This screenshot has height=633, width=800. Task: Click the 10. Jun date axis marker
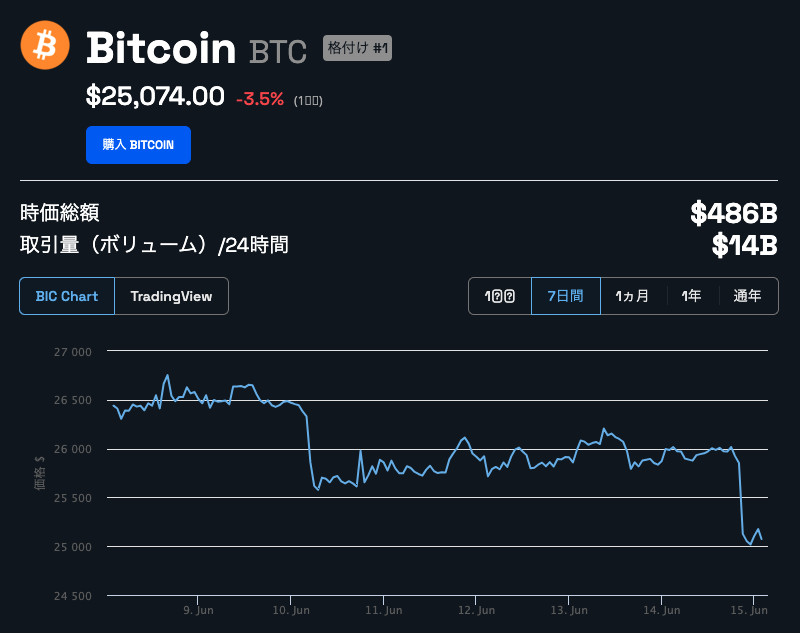[x=291, y=610]
